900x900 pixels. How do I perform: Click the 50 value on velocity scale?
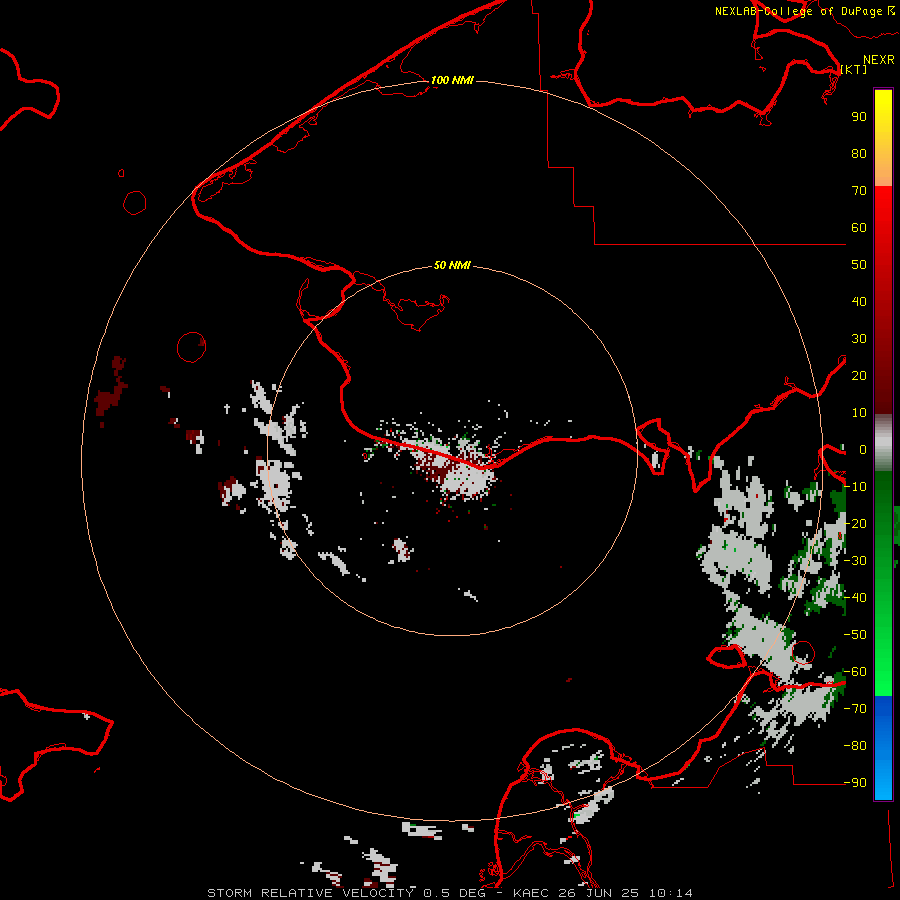(x=859, y=265)
